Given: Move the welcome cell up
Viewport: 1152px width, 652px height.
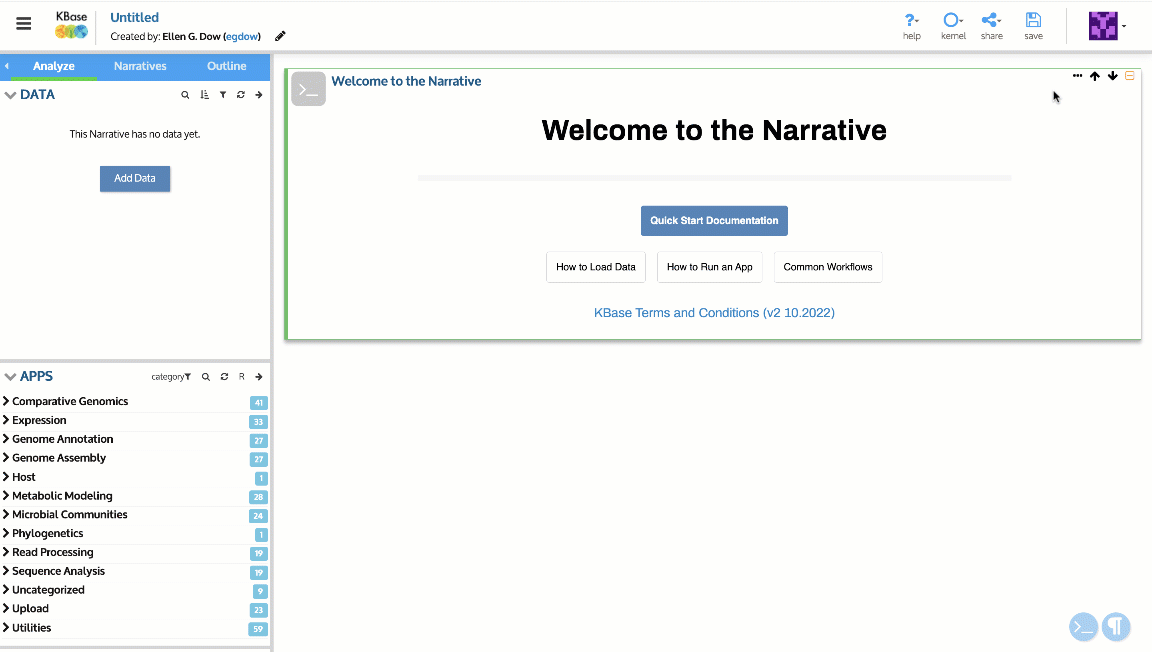Looking at the screenshot, I should (1095, 76).
